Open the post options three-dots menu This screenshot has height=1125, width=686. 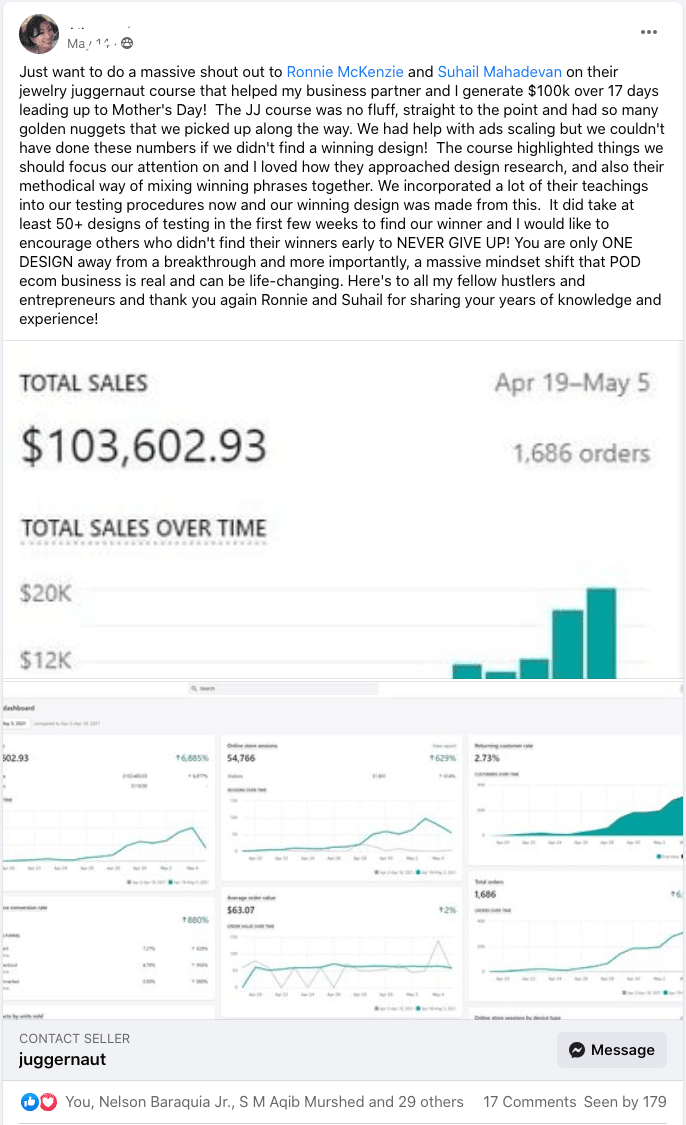[x=649, y=32]
